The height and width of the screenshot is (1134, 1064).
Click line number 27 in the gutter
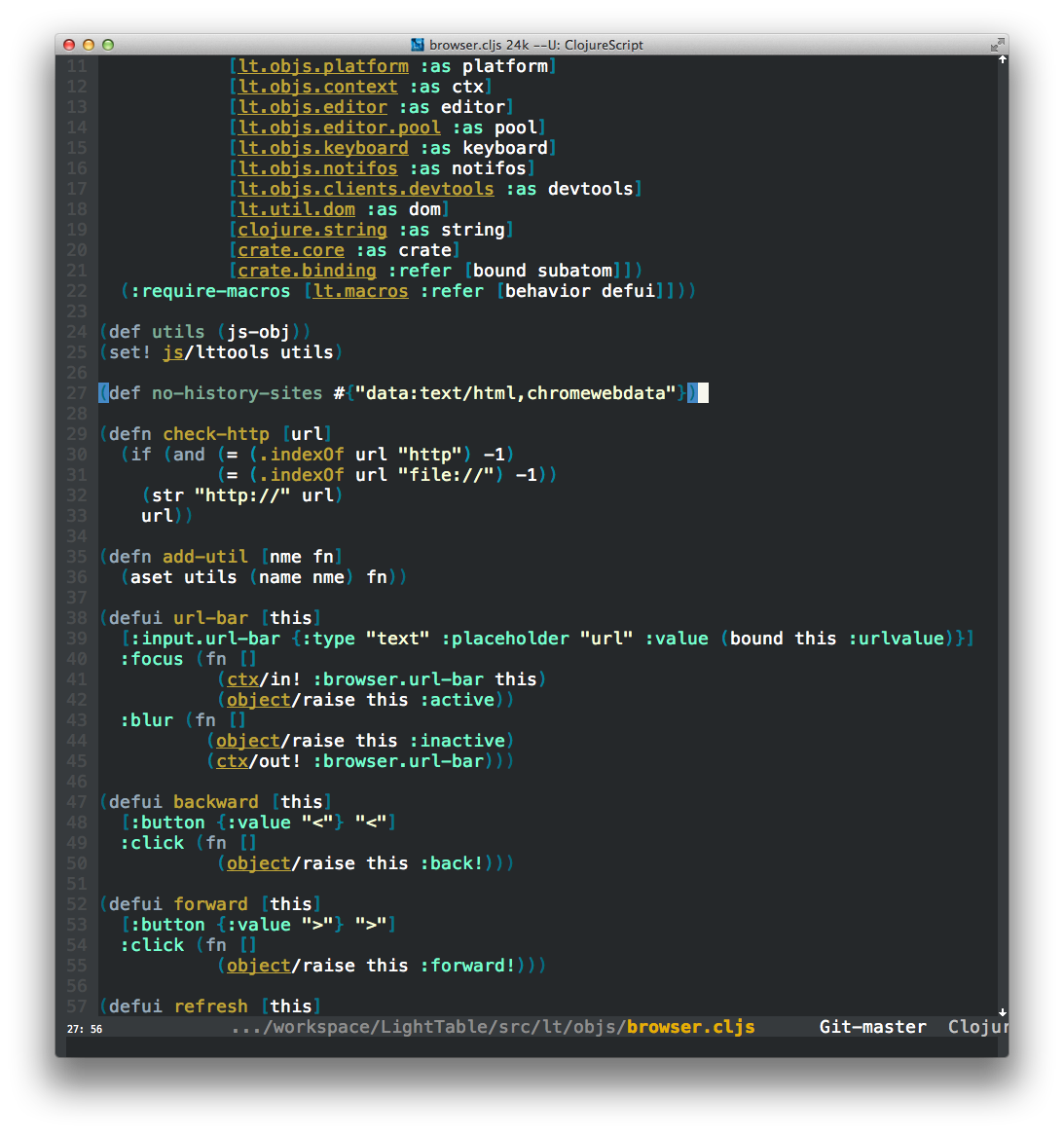point(77,393)
